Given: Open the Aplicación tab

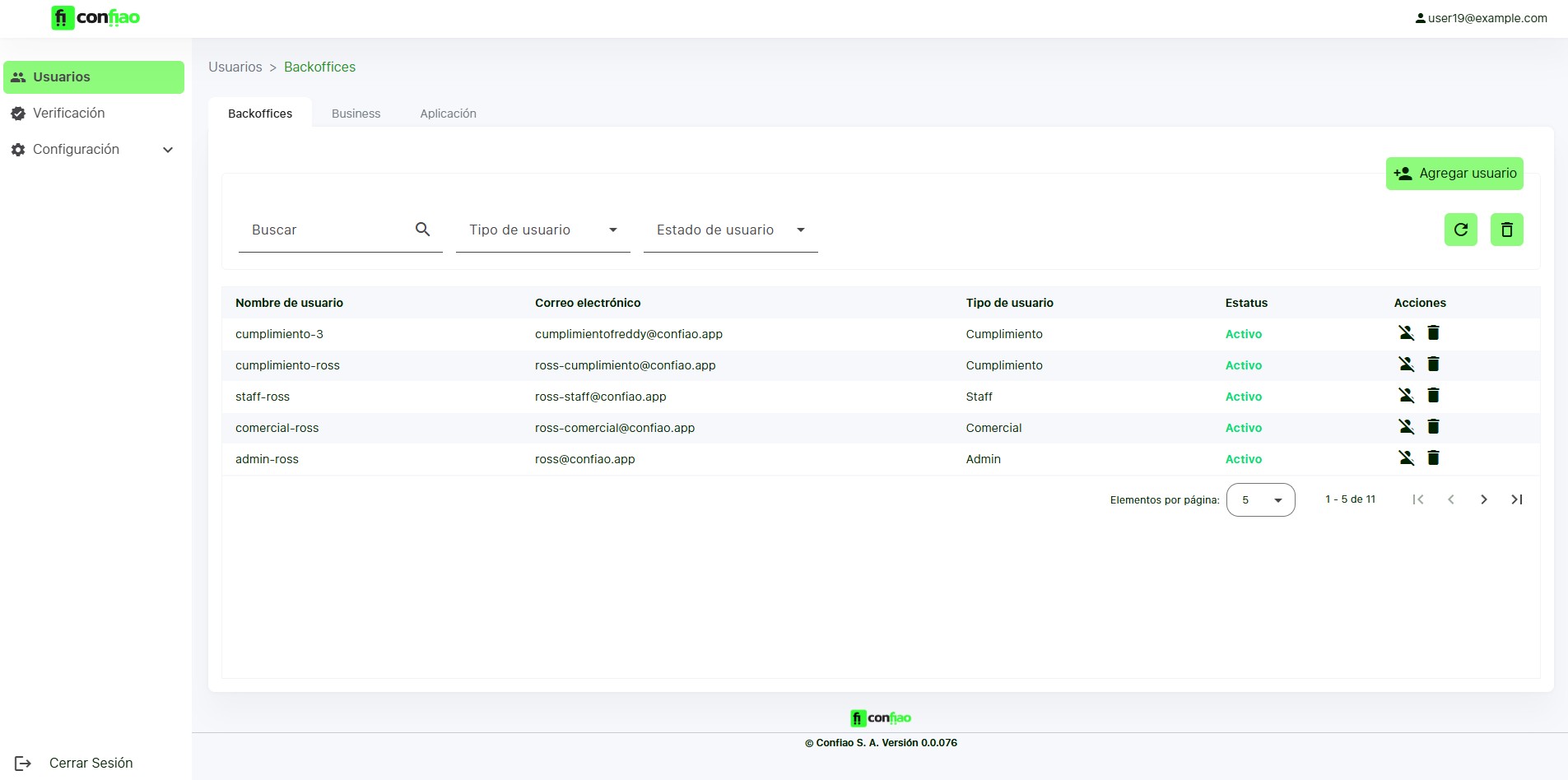Looking at the screenshot, I should coord(448,114).
